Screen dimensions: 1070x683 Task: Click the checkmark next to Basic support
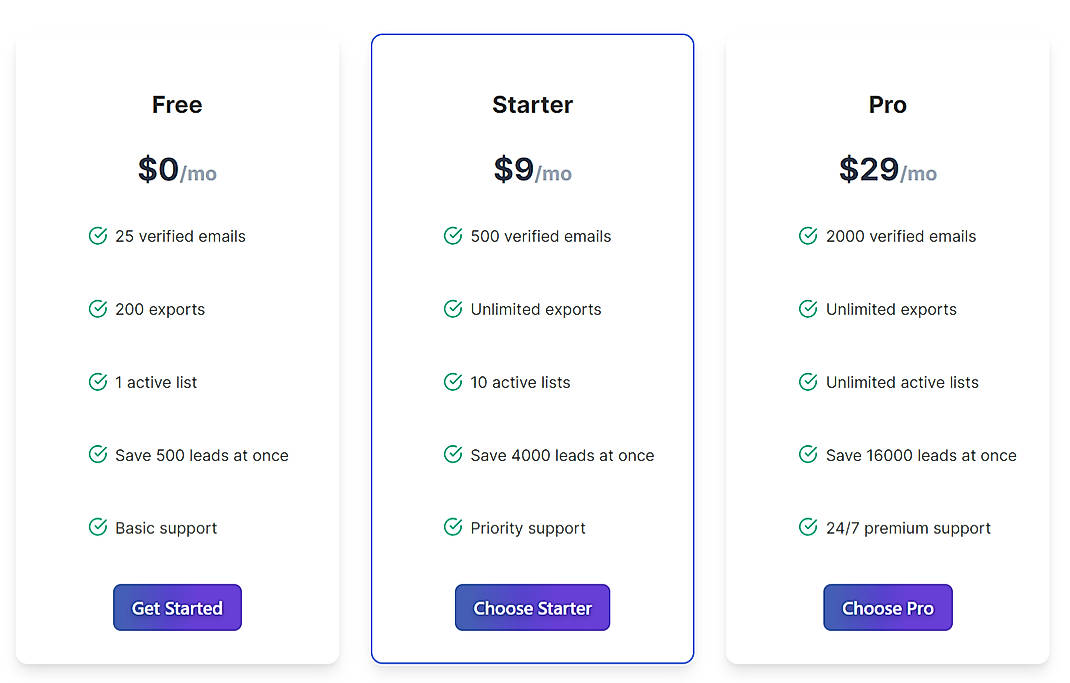click(x=97, y=528)
